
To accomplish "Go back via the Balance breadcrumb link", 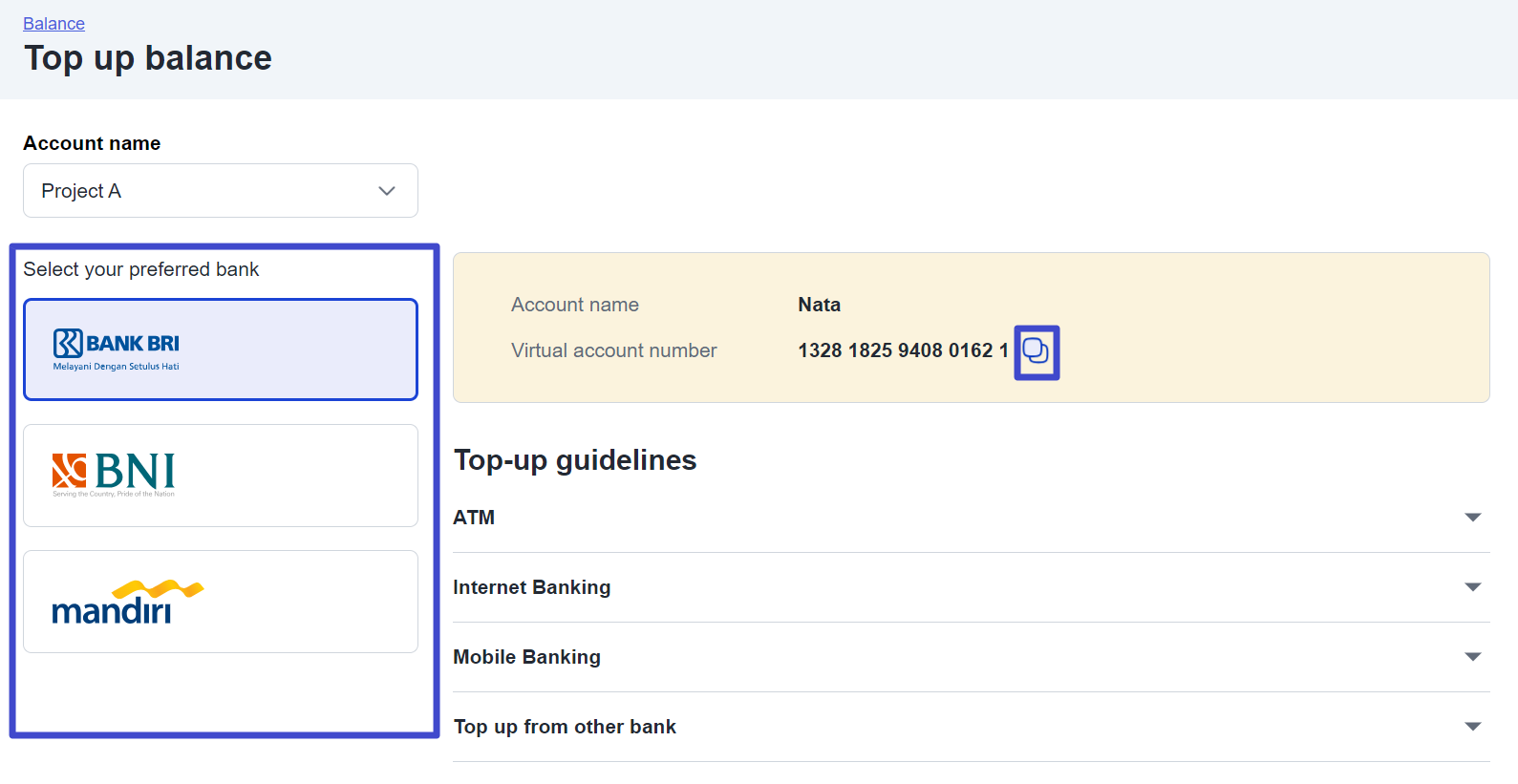I will [53, 24].
